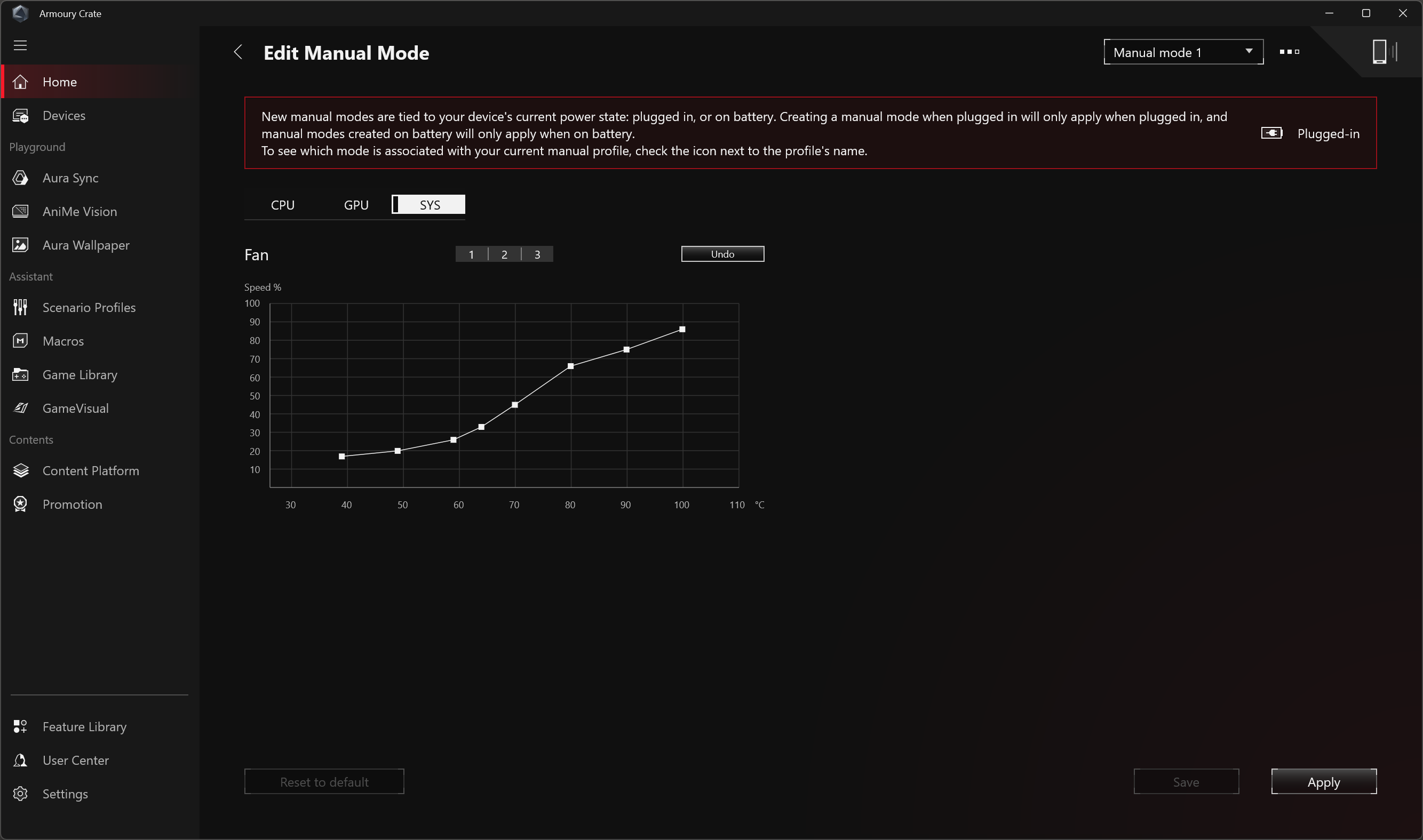Expand the Manual mode 1 dropdown
Viewport: 1423px width, 840px height.
1183,52
